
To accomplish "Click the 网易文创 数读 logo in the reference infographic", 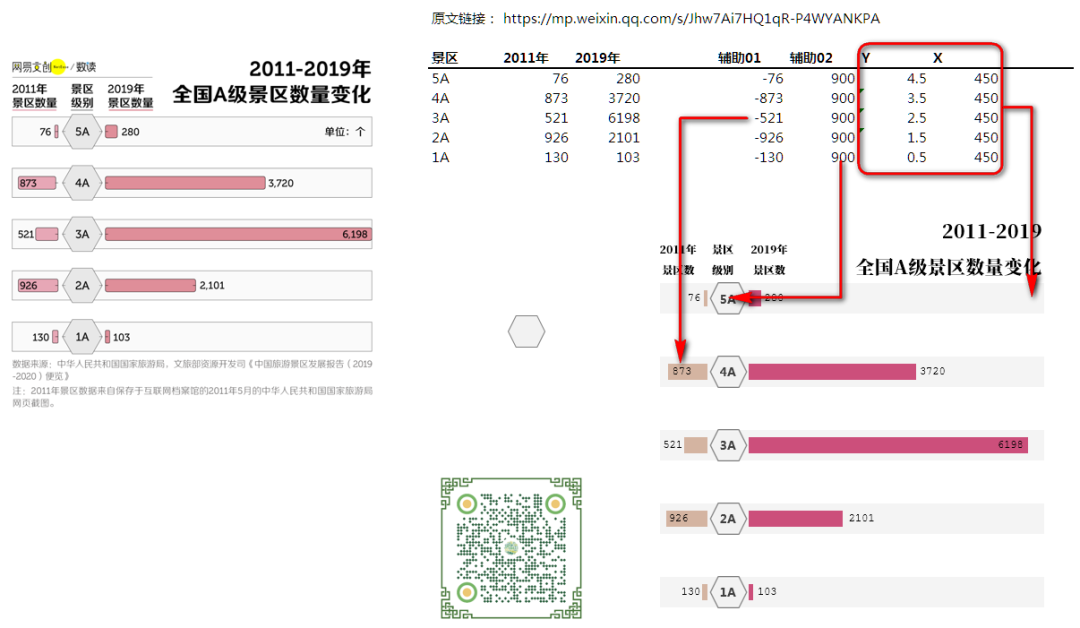I will pos(54,67).
